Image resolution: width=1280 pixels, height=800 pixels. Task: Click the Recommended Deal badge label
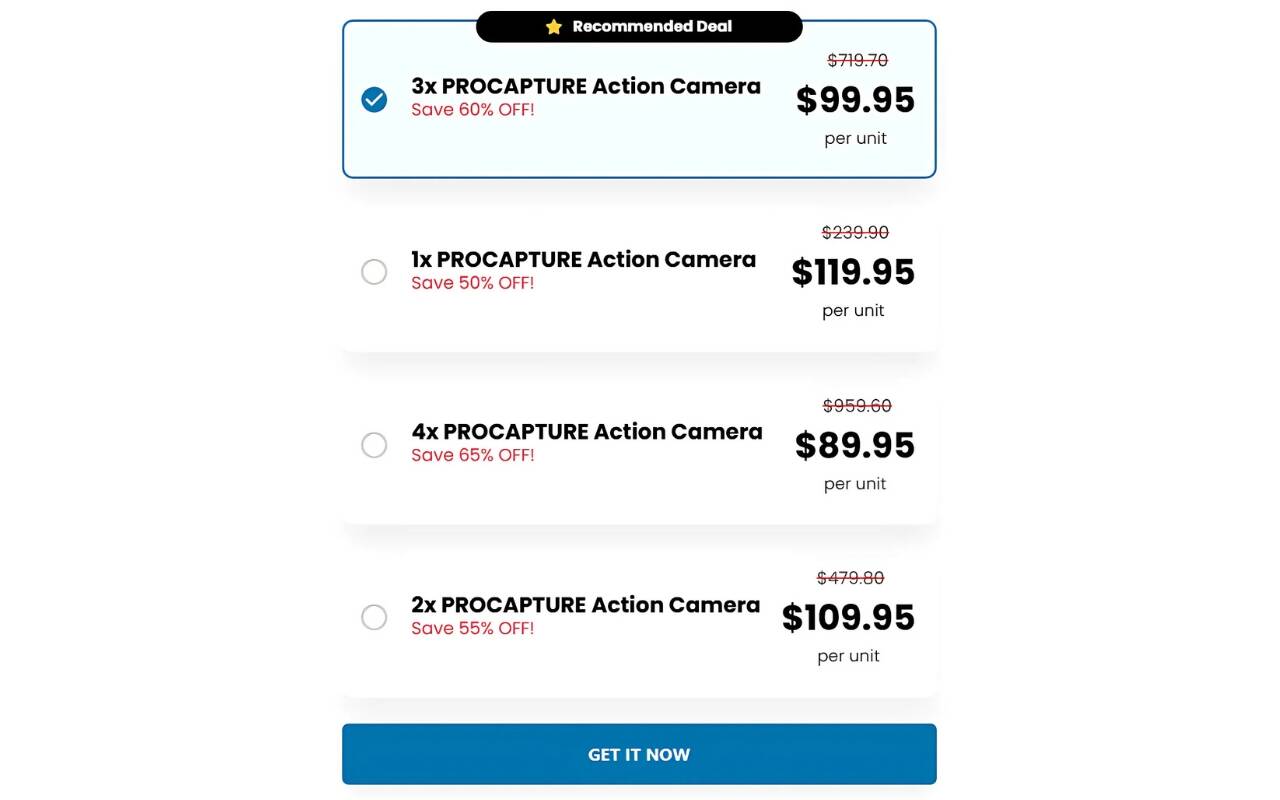click(x=652, y=27)
